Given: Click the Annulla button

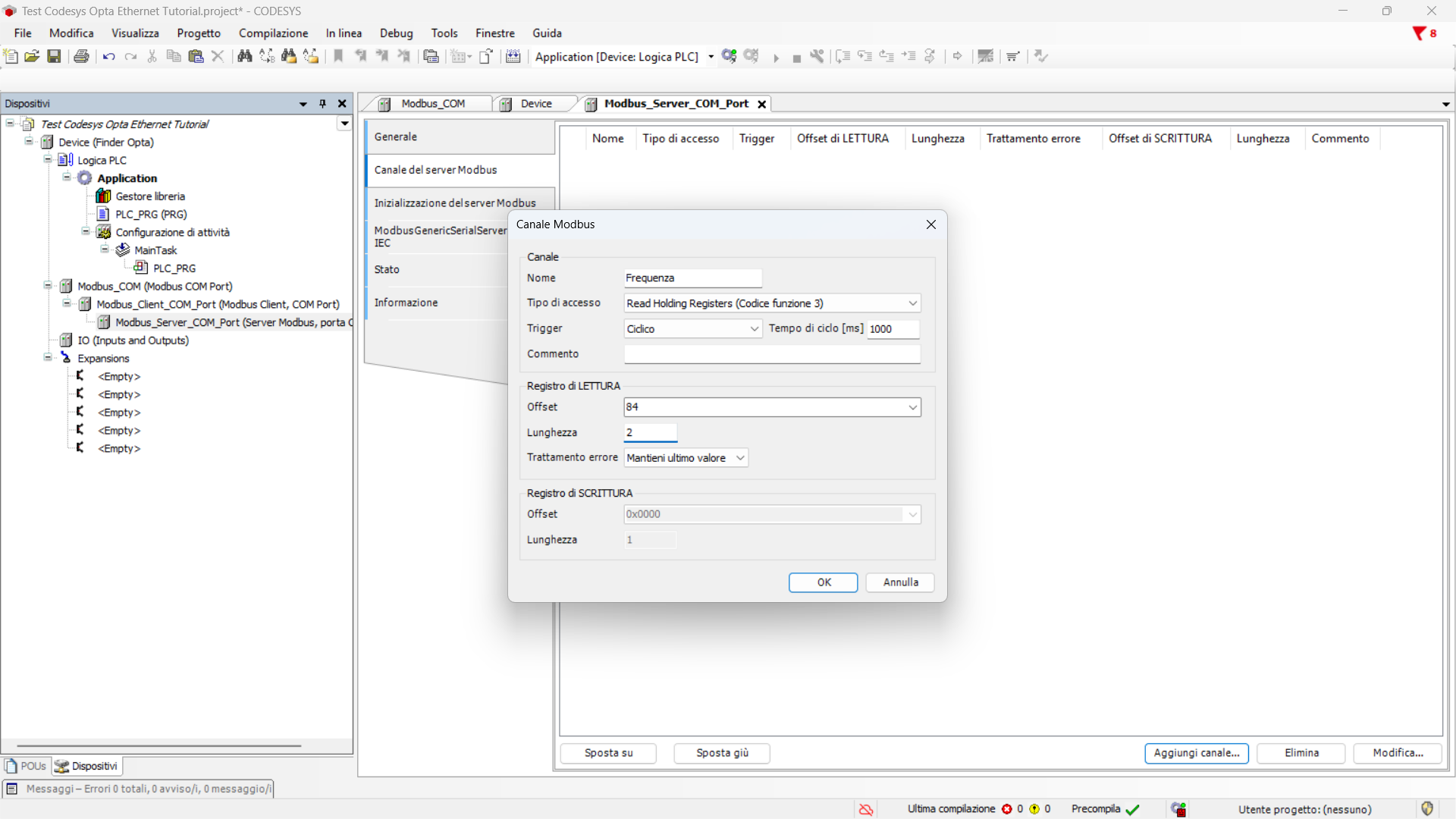Looking at the screenshot, I should coord(900,582).
